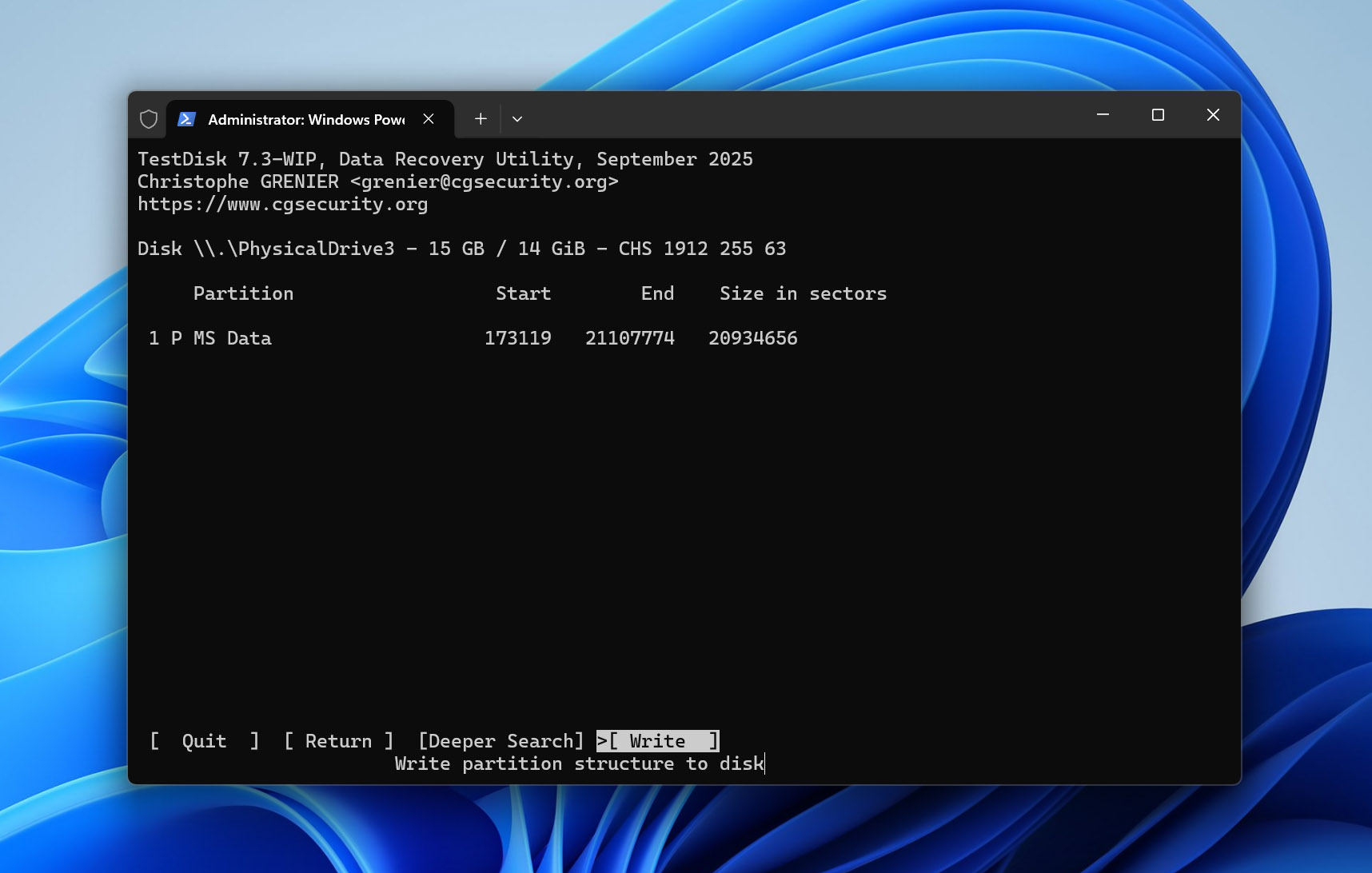
Task: Click the 'End' column header
Action: click(658, 293)
